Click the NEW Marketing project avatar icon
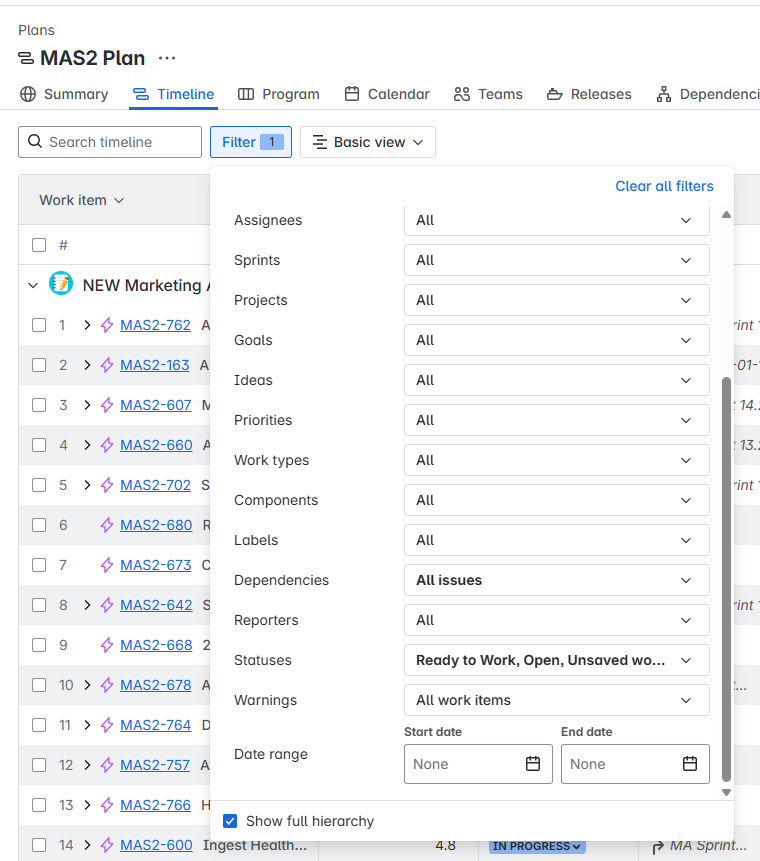 61,283
